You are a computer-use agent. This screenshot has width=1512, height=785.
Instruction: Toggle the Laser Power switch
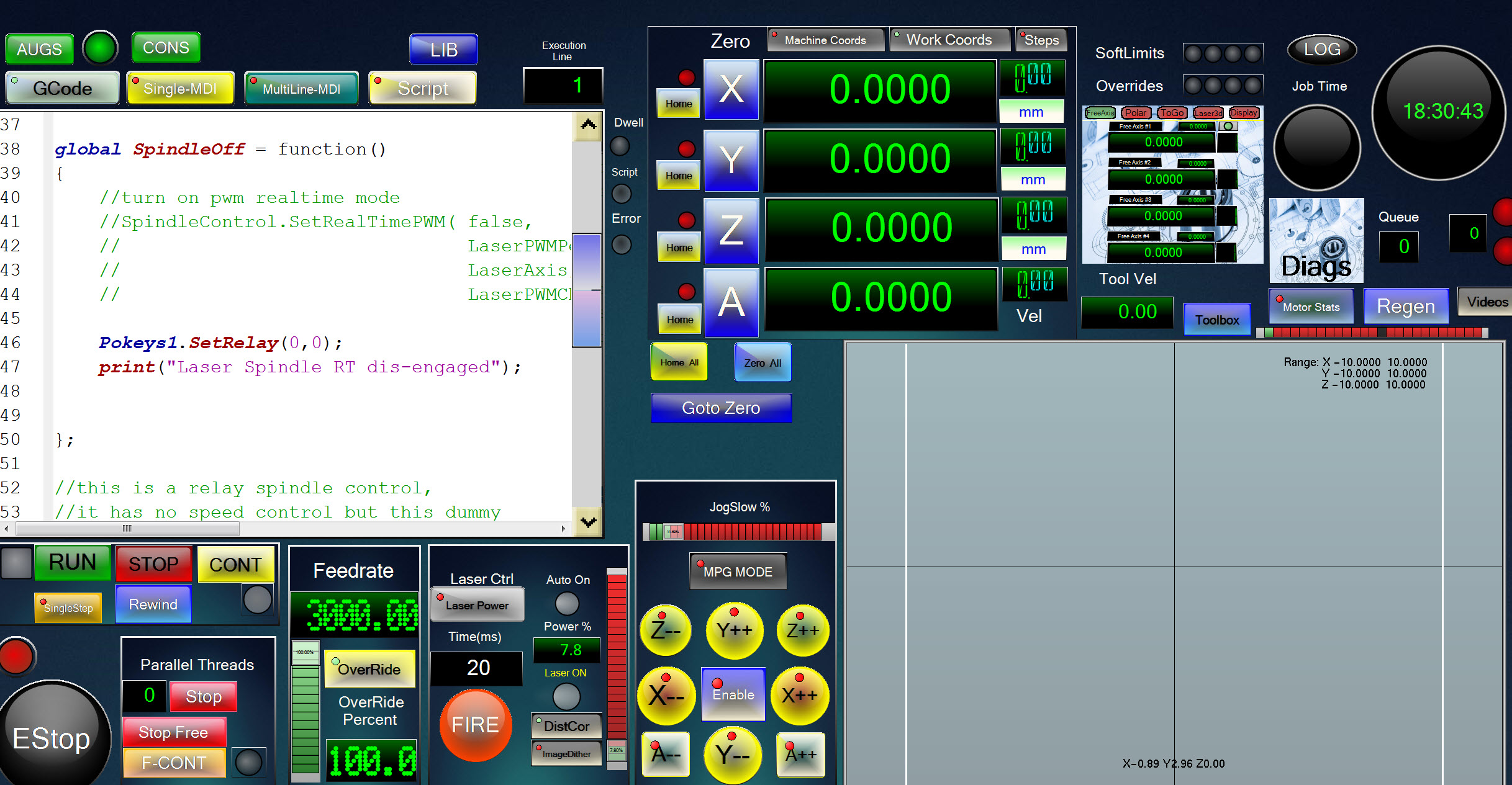tap(477, 605)
